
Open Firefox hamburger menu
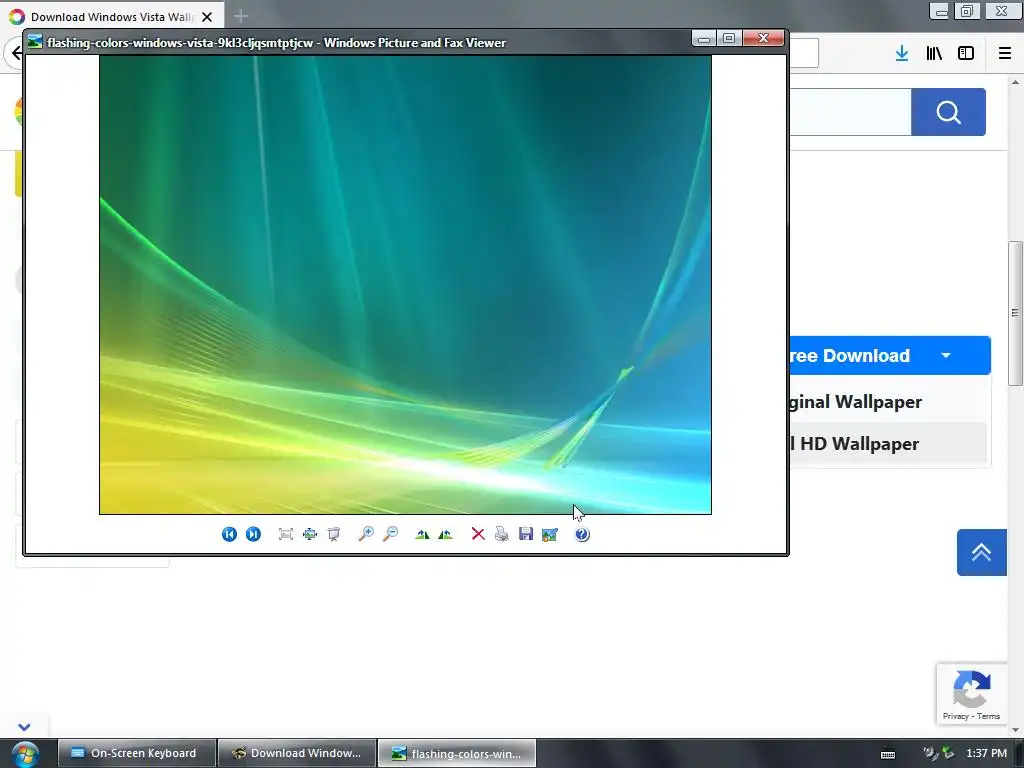(1005, 53)
